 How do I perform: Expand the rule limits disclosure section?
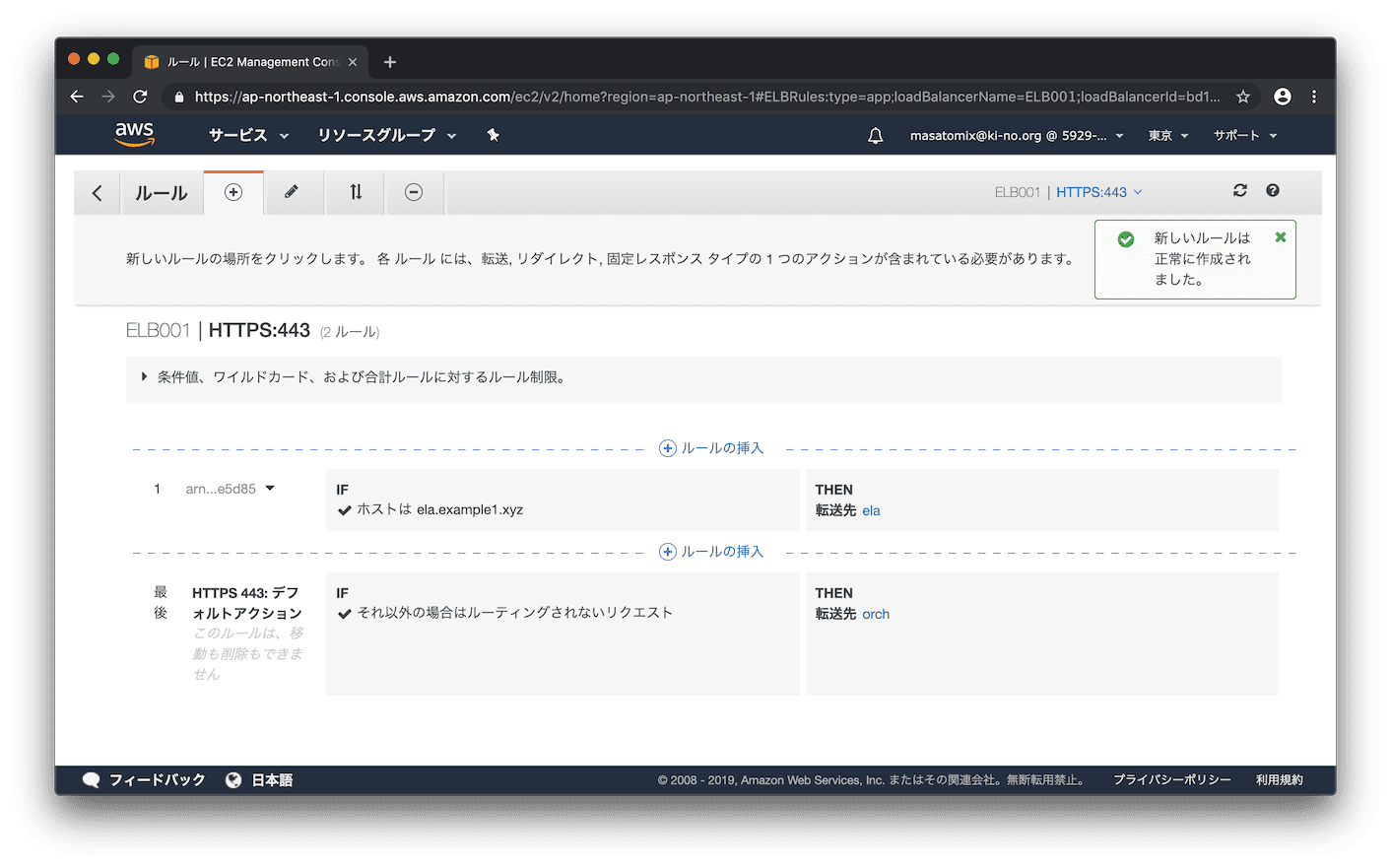click(144, 377)
